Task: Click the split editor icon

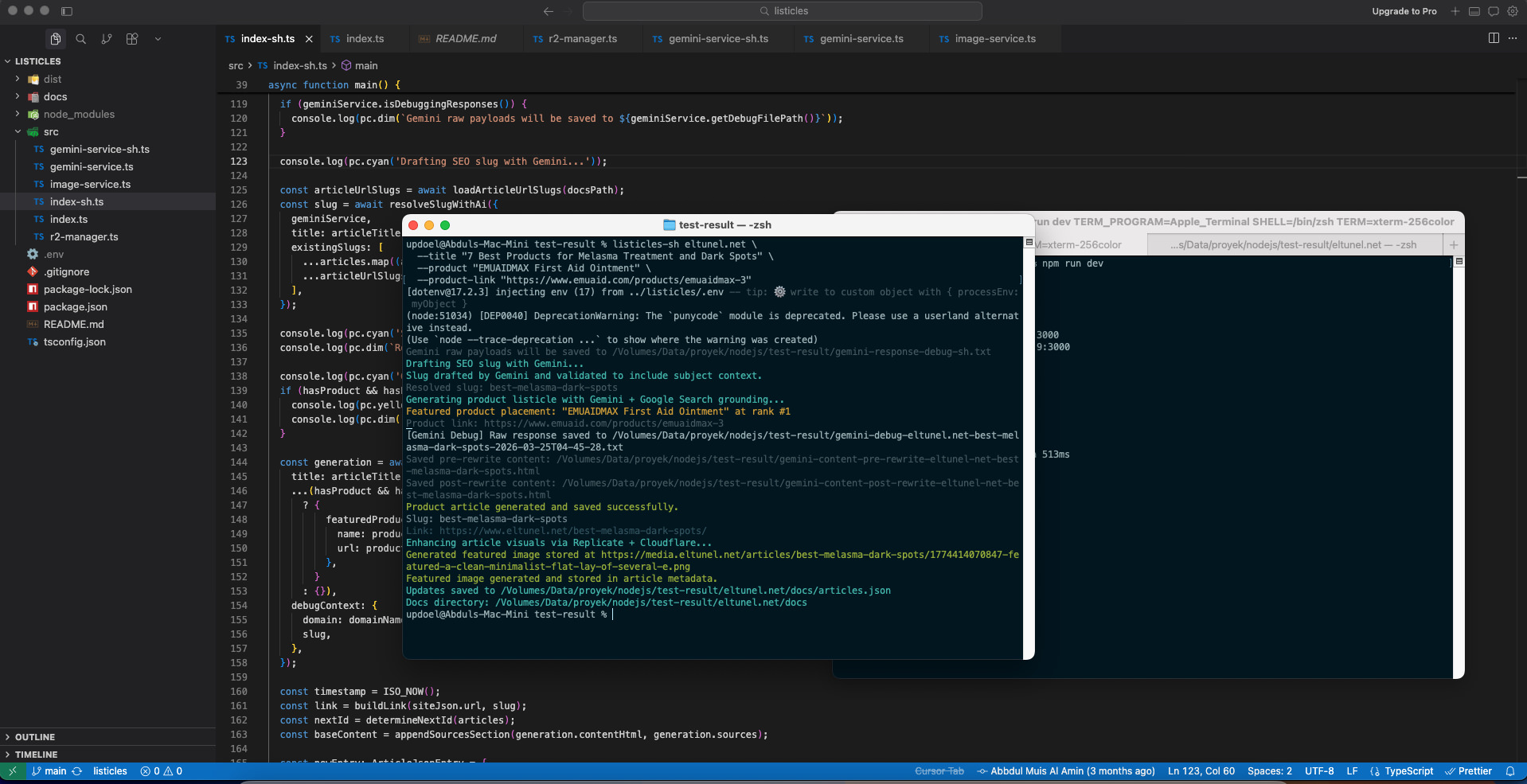Action: [1494, 38]
